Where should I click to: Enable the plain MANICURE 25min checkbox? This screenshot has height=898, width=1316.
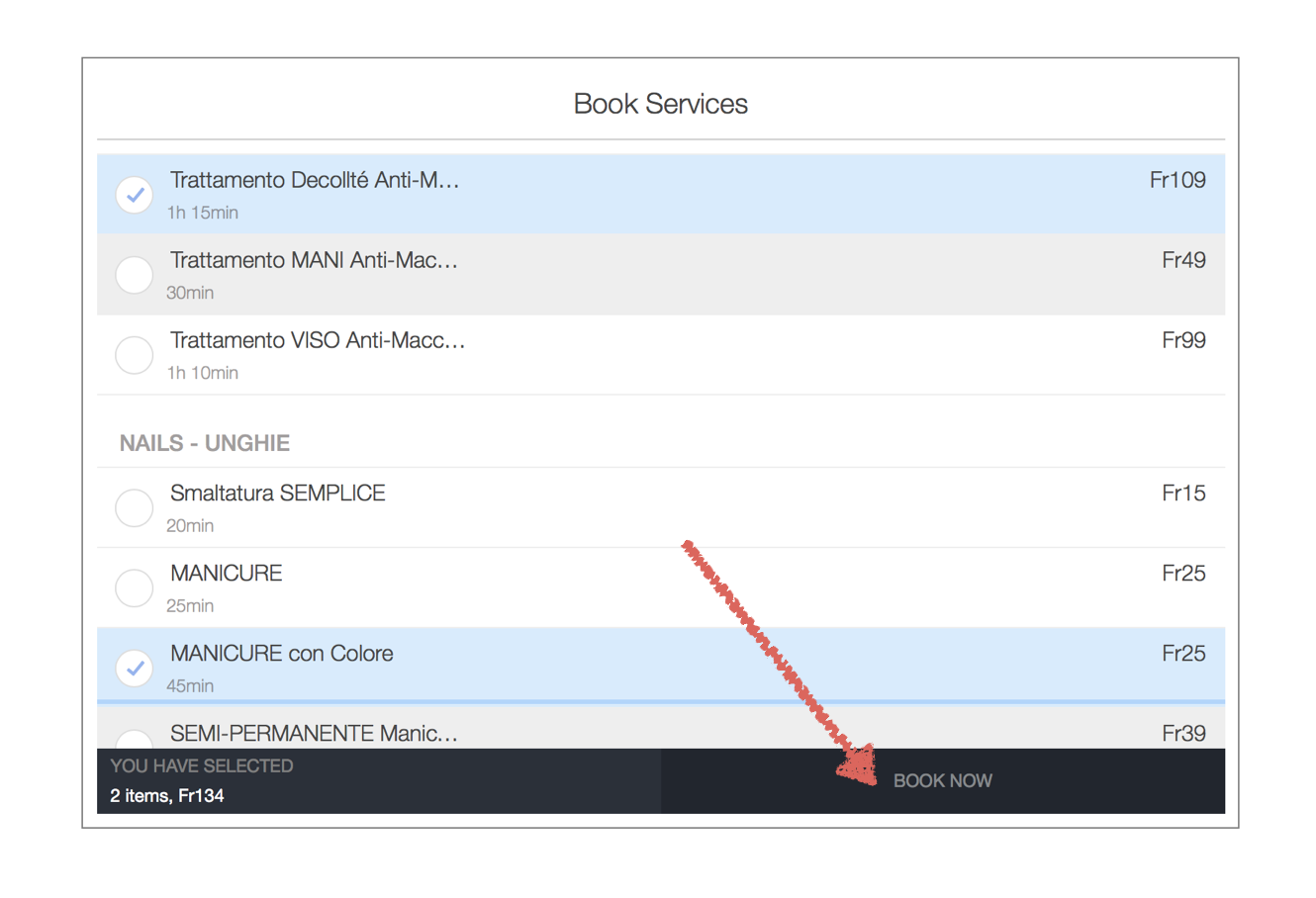135,587
